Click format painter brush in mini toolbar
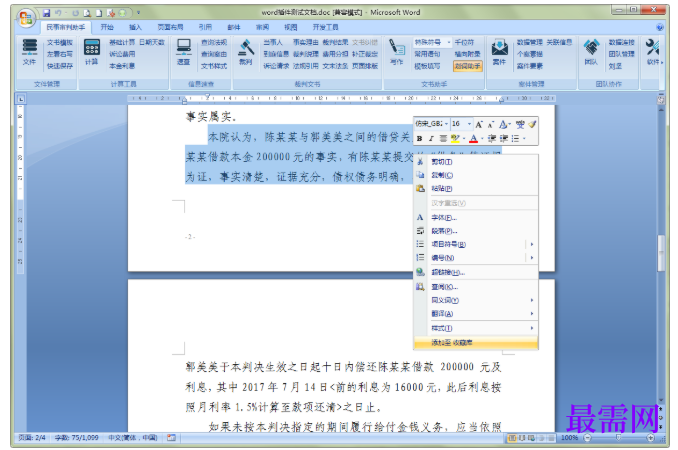 532,124
